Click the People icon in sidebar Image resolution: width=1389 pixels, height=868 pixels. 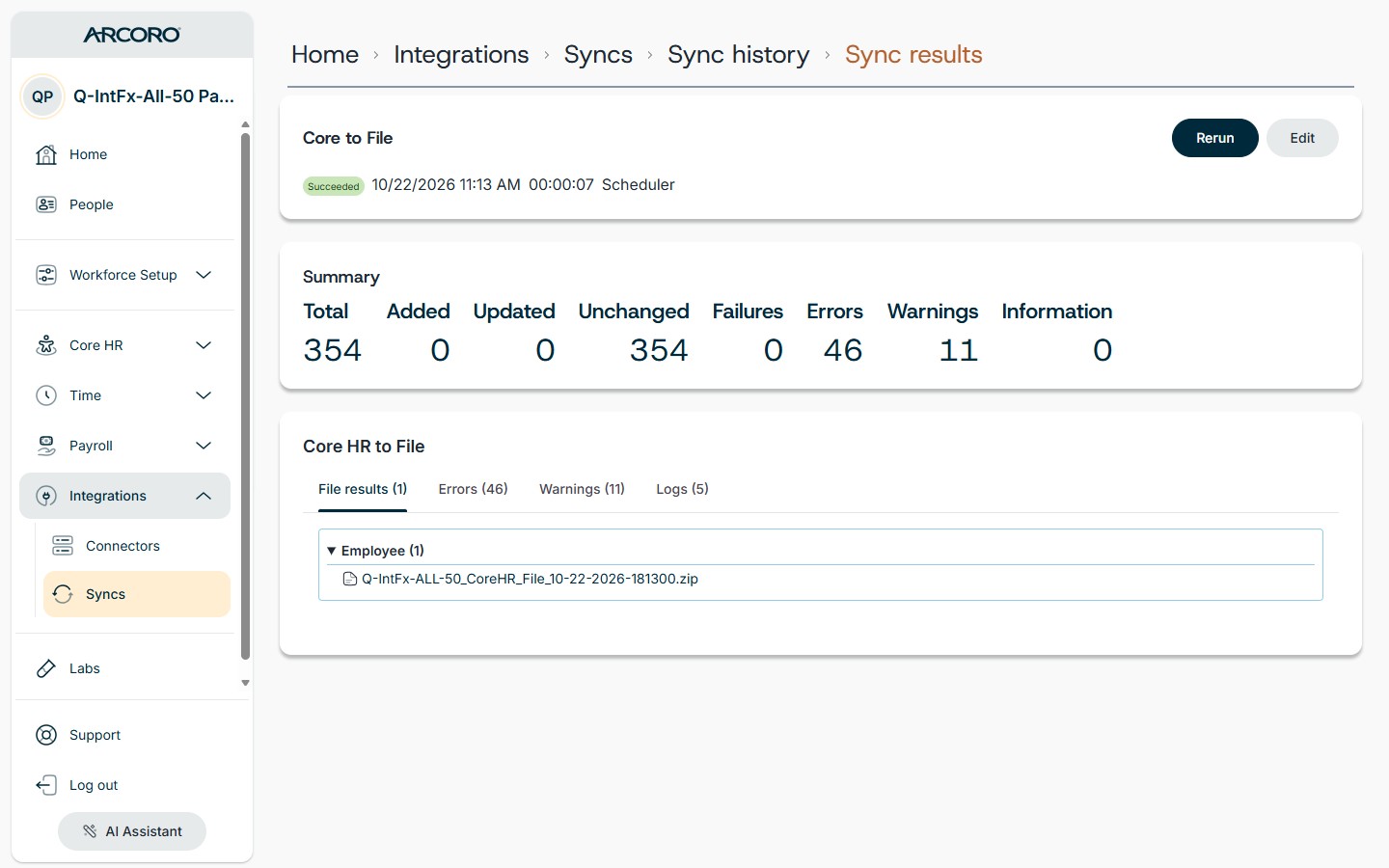[46, 204]
